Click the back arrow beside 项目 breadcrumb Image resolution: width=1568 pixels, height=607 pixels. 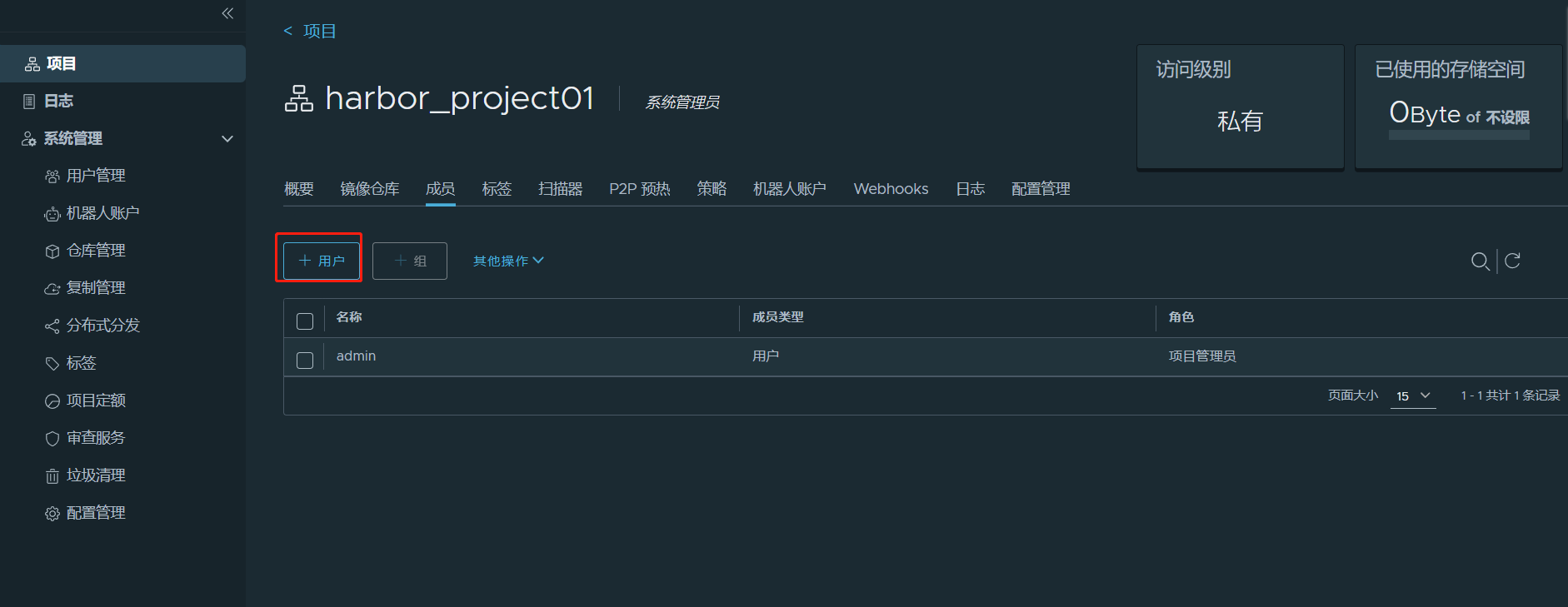[x=288, y=31]
